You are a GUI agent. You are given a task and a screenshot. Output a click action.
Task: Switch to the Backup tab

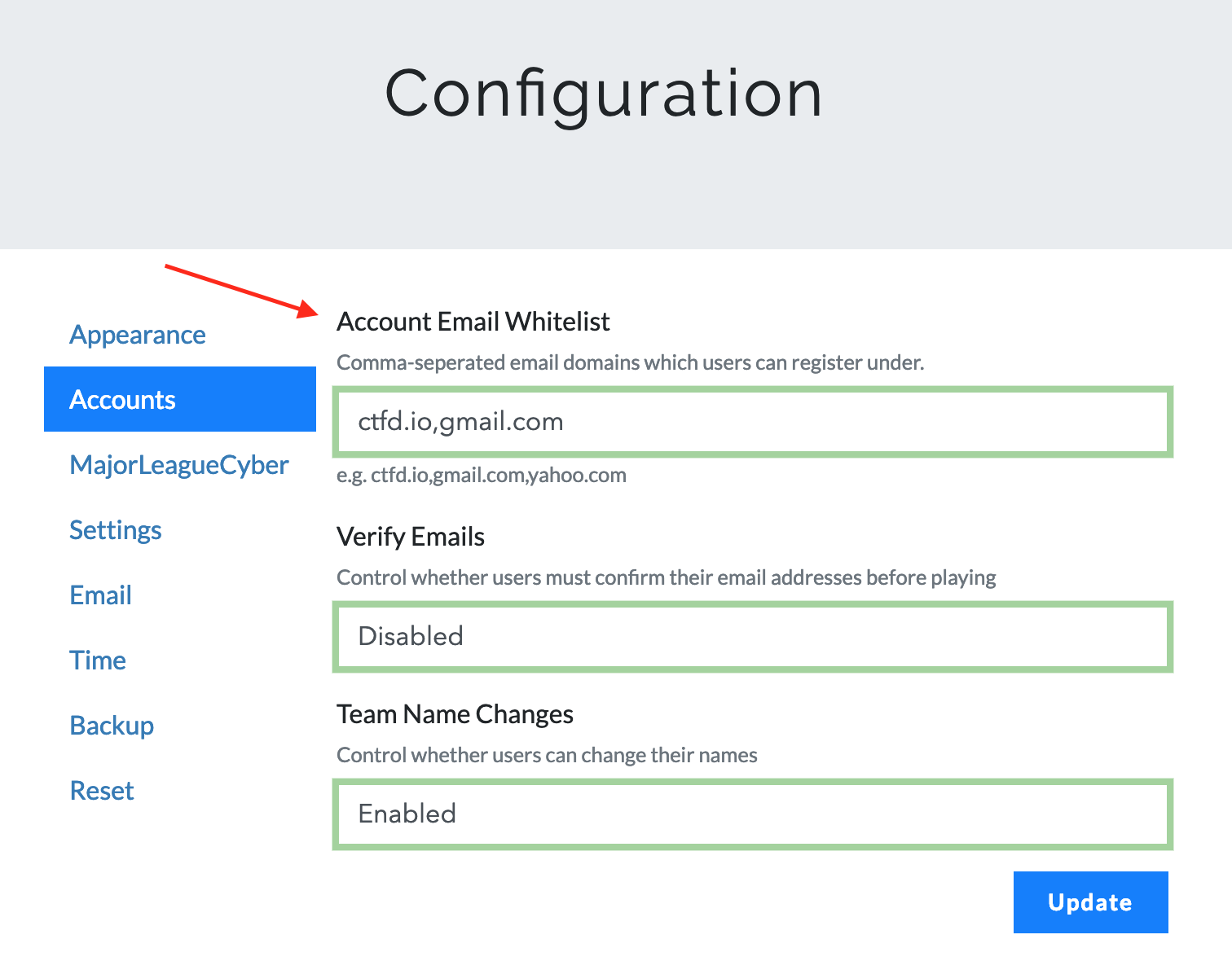pyautogui.click(x=112, y=726)
